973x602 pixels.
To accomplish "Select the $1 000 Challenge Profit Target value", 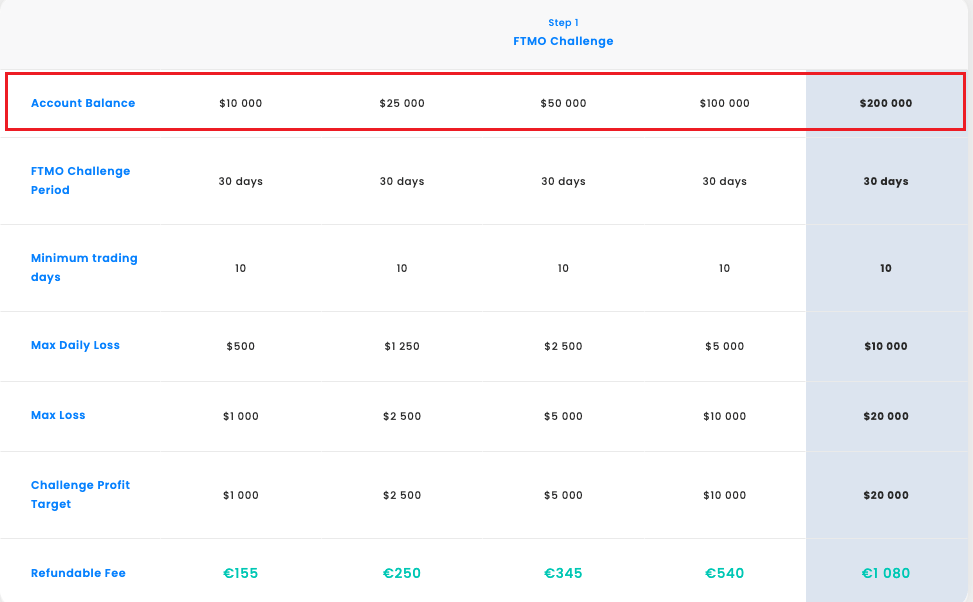I will pyautogui.click(x=241, y=495).
